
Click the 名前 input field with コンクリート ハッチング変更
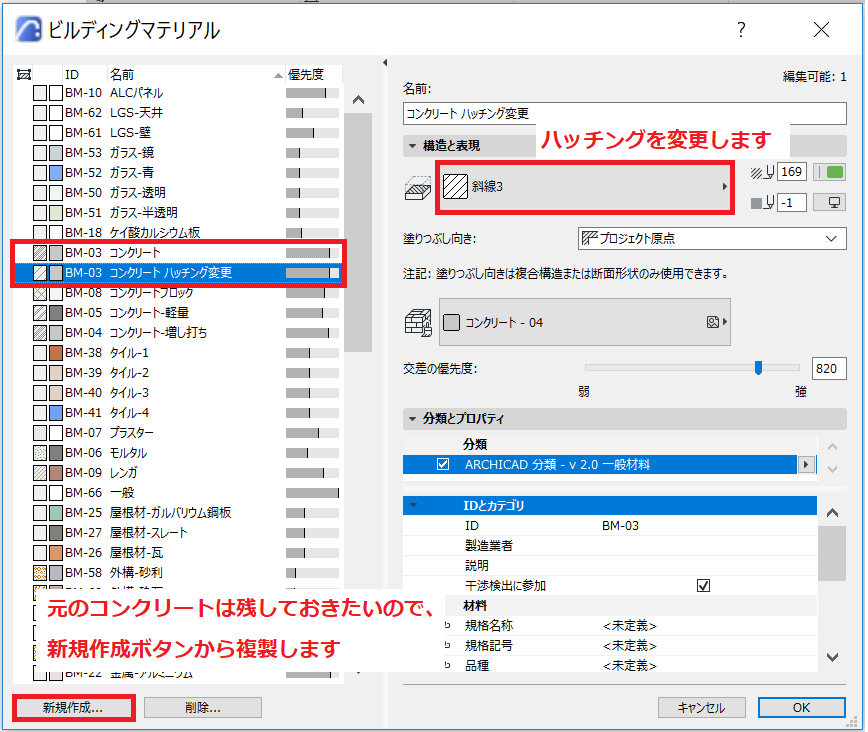tap(624, 114)
